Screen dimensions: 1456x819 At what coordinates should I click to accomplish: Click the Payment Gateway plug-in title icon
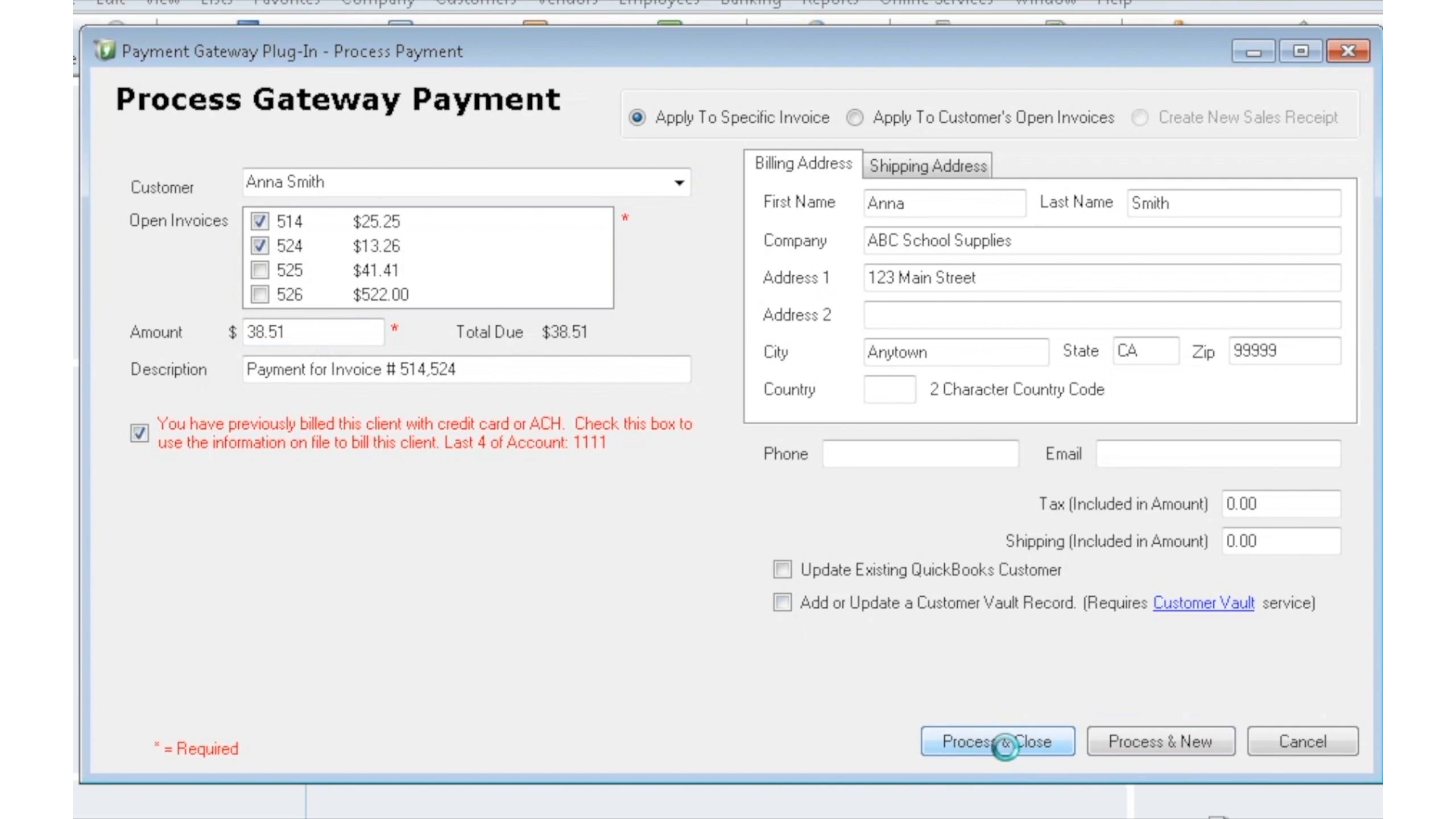click(x=104, y=51)
